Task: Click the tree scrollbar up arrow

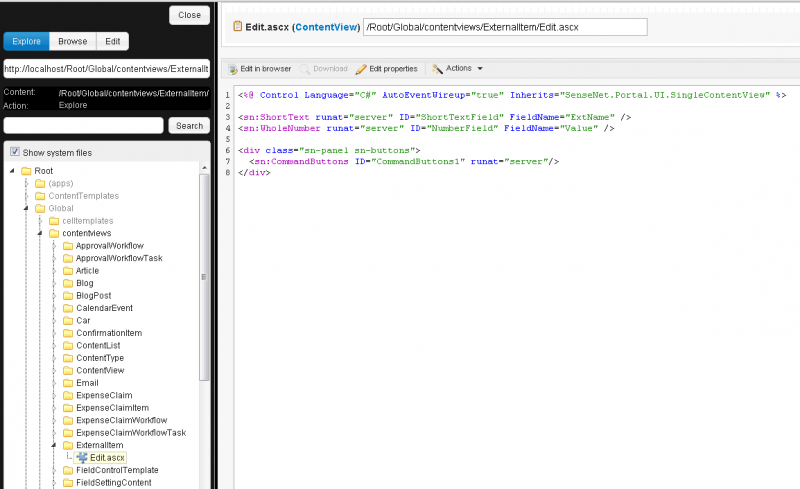Action: click(204, 168)
